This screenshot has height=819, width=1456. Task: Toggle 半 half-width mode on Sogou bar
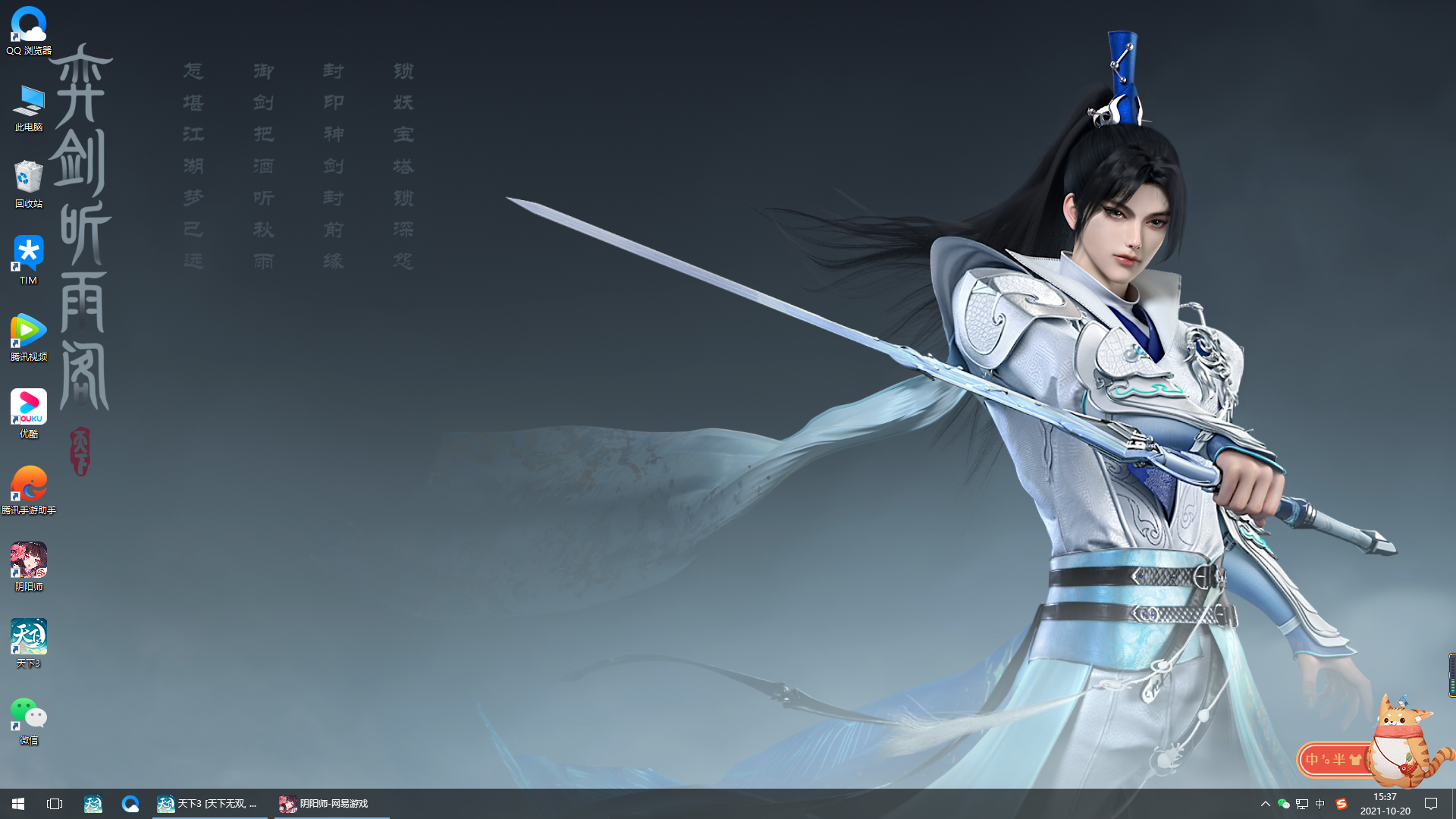1339,759
